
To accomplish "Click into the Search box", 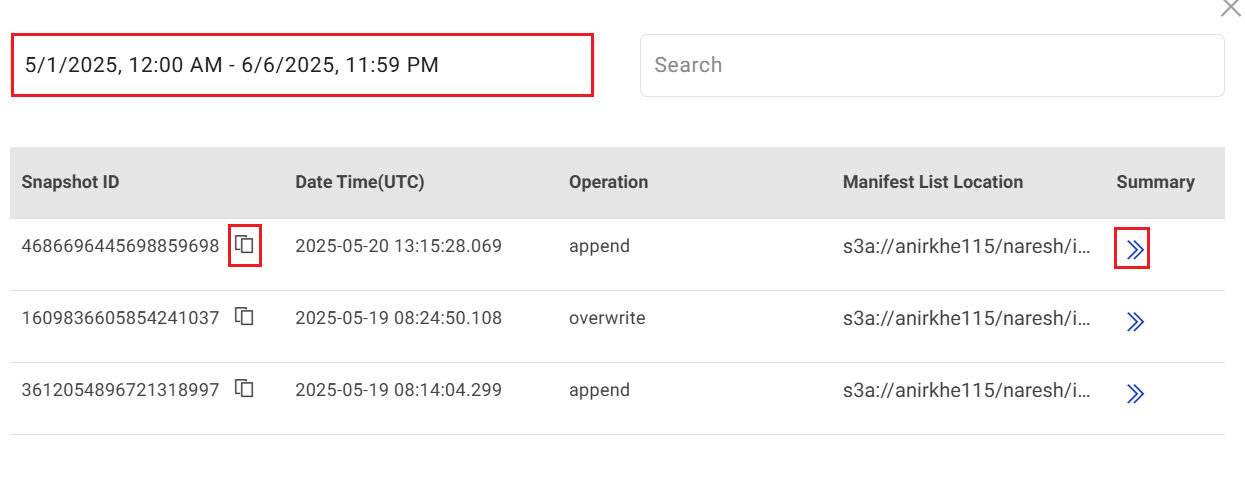I will [931, 65].
